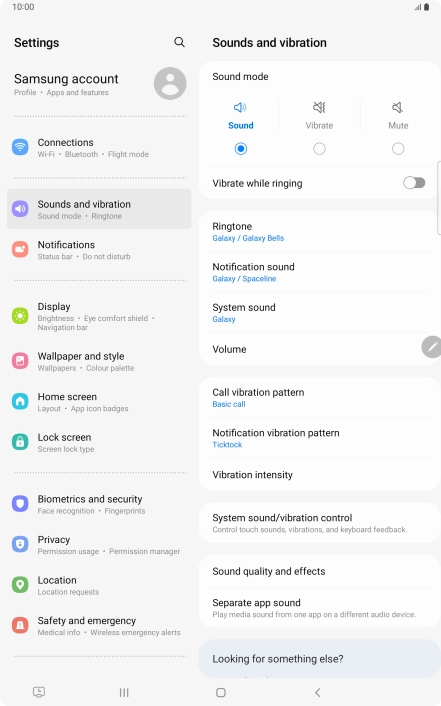Open Safety and emergency settings
The height and width of the screenshot is (706, 441).
point(99,625)
